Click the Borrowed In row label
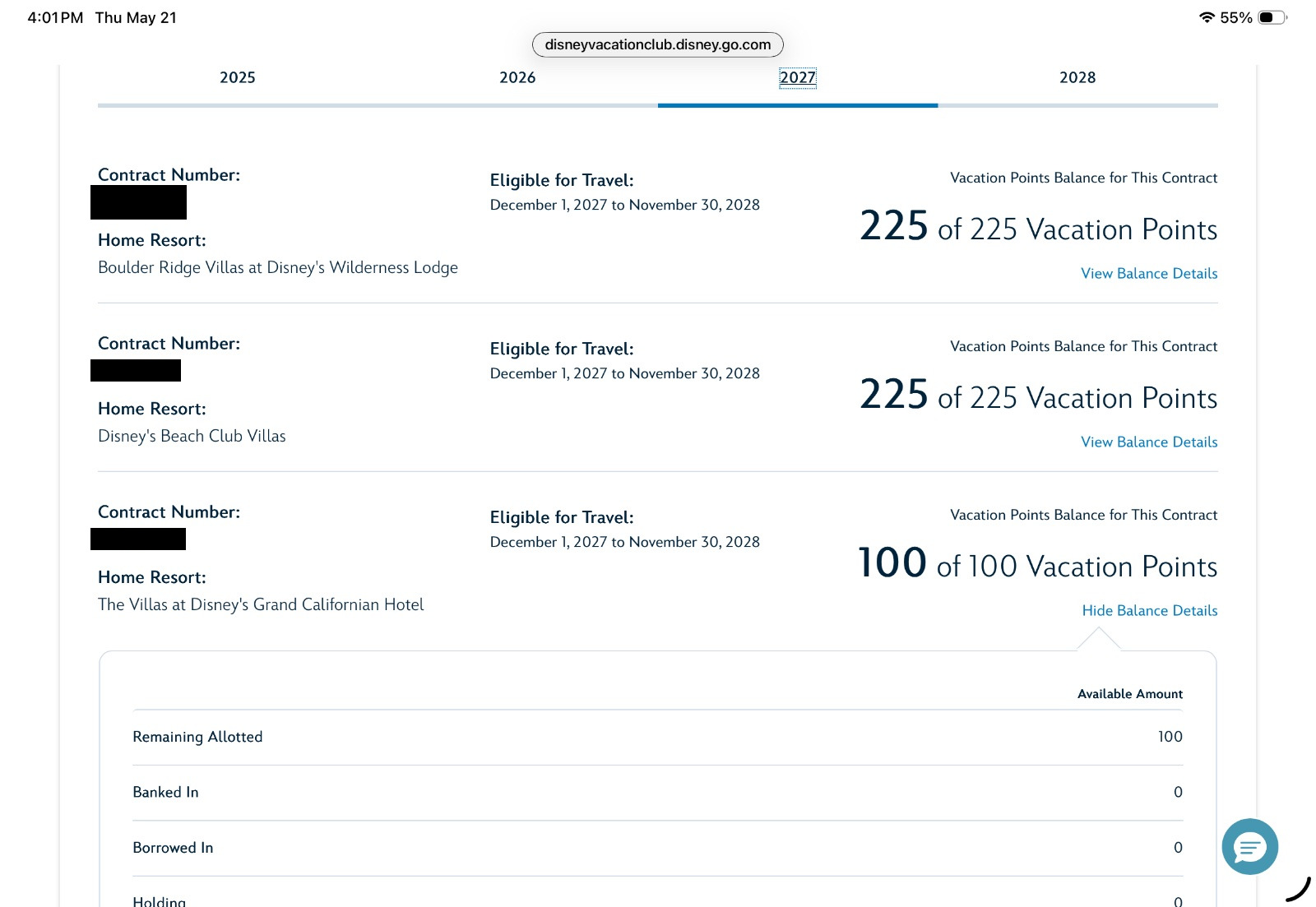Viewport: 1316px width, 907px height. 173,847
